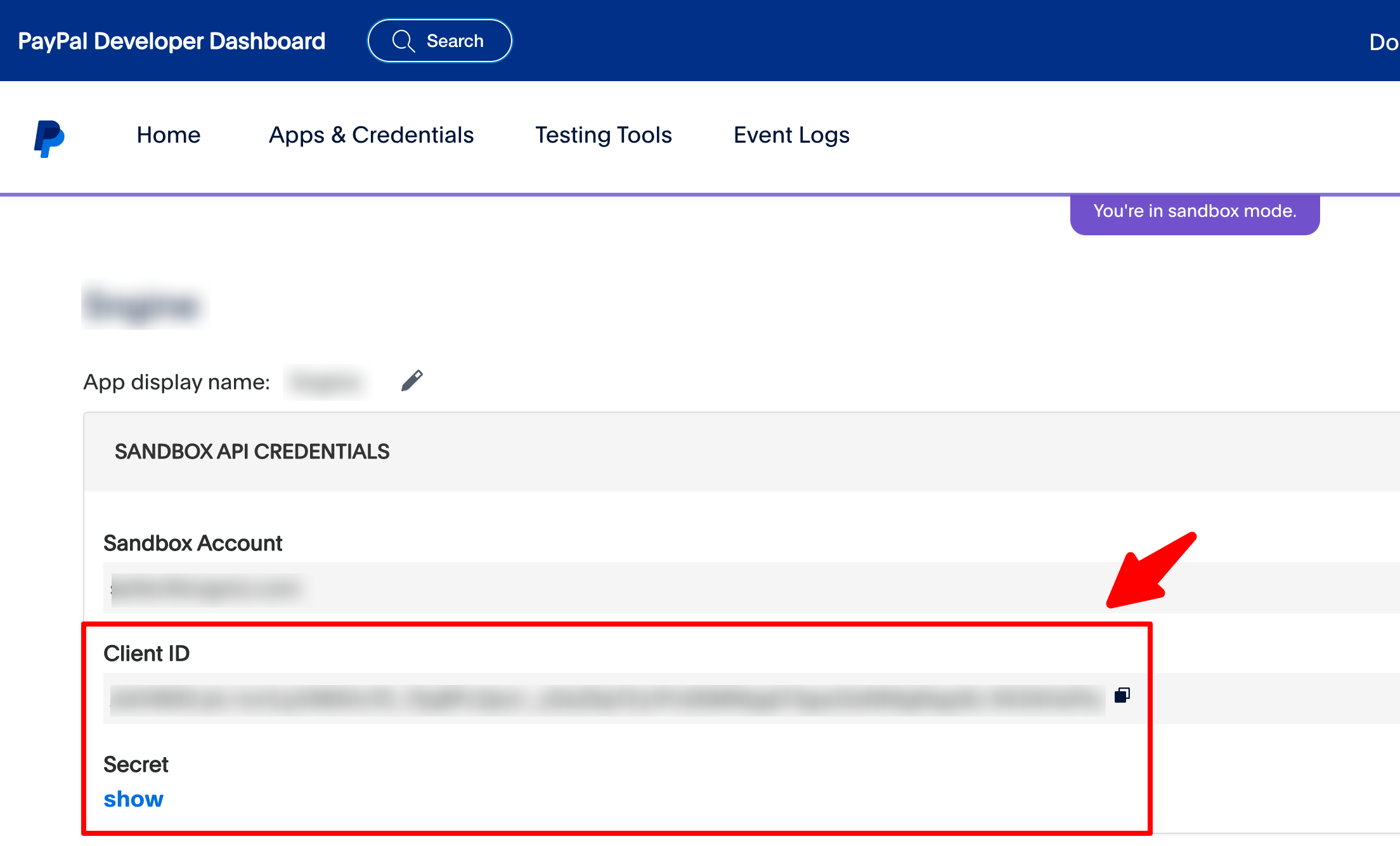Click the Secret label text
Screen dimensions: 1400x846
[136, 764]
